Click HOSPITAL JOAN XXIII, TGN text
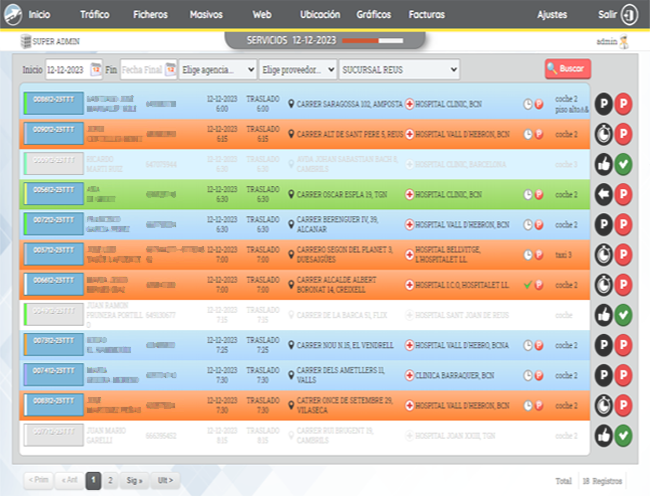650x496 pixels. [x=455, y=436]
